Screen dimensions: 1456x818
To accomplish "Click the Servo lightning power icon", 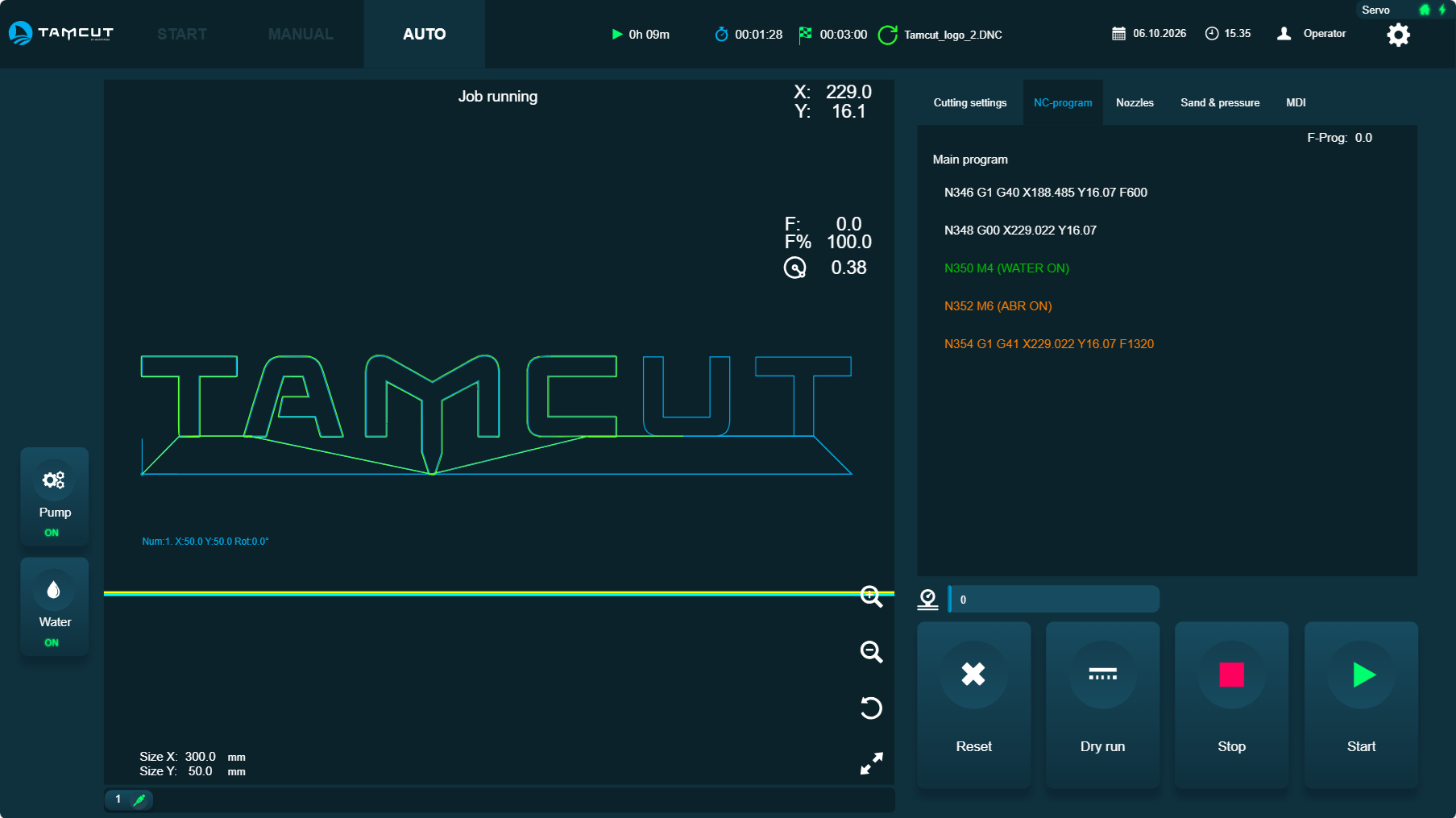I will 1442,10.
